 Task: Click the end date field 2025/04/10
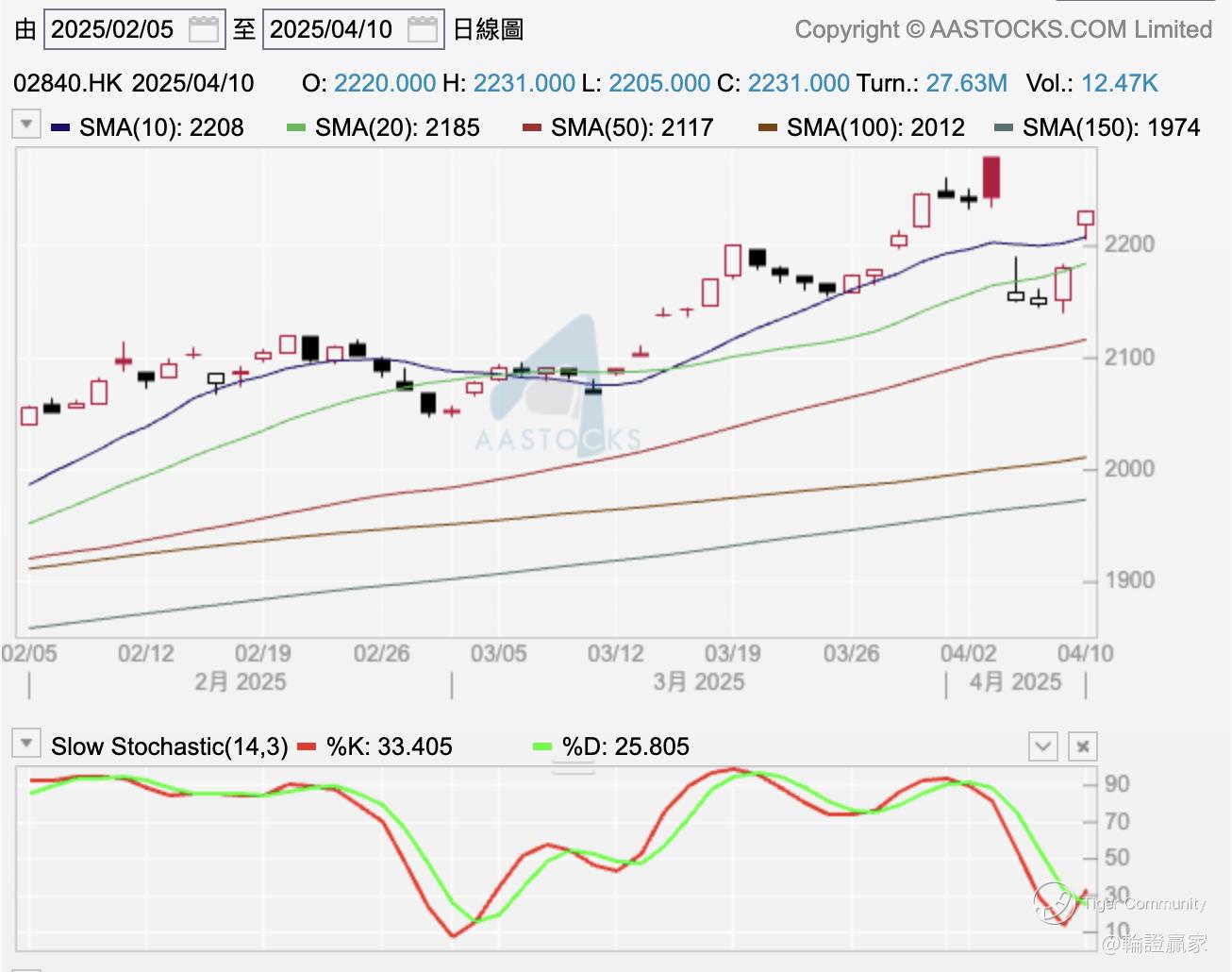coord(353,29)
